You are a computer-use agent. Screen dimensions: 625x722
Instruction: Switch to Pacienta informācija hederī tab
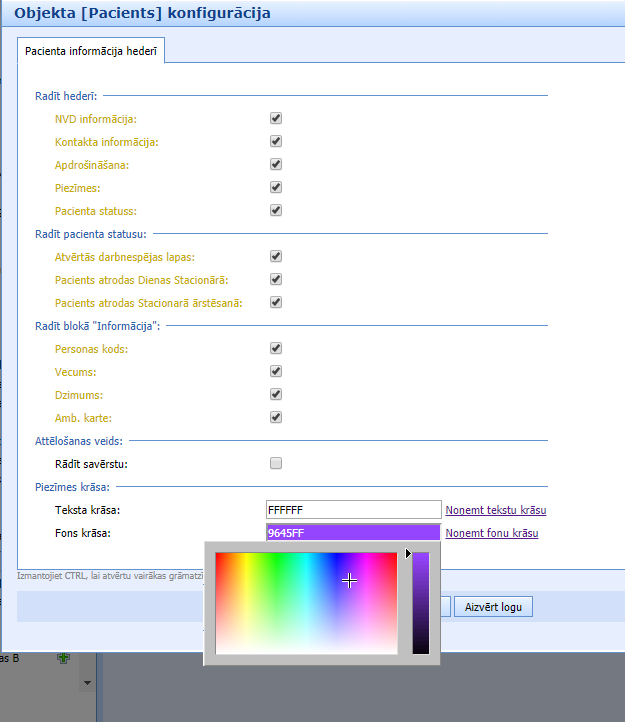(x=91, y=50)
